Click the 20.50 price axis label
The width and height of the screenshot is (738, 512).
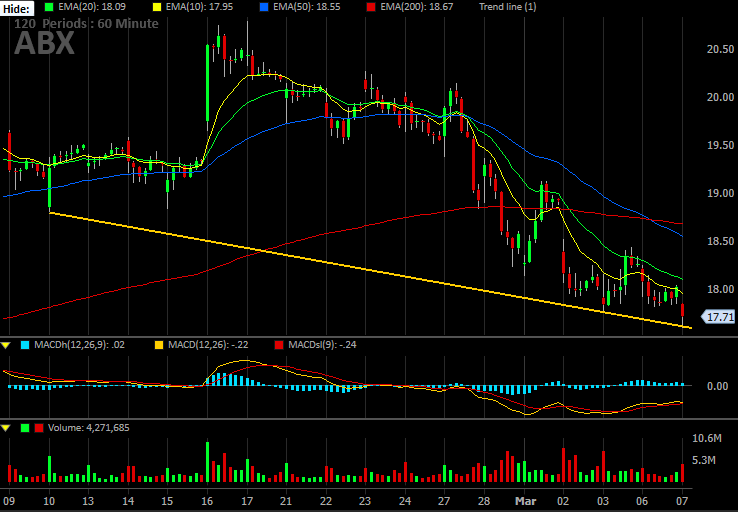[x=721, y=49]
